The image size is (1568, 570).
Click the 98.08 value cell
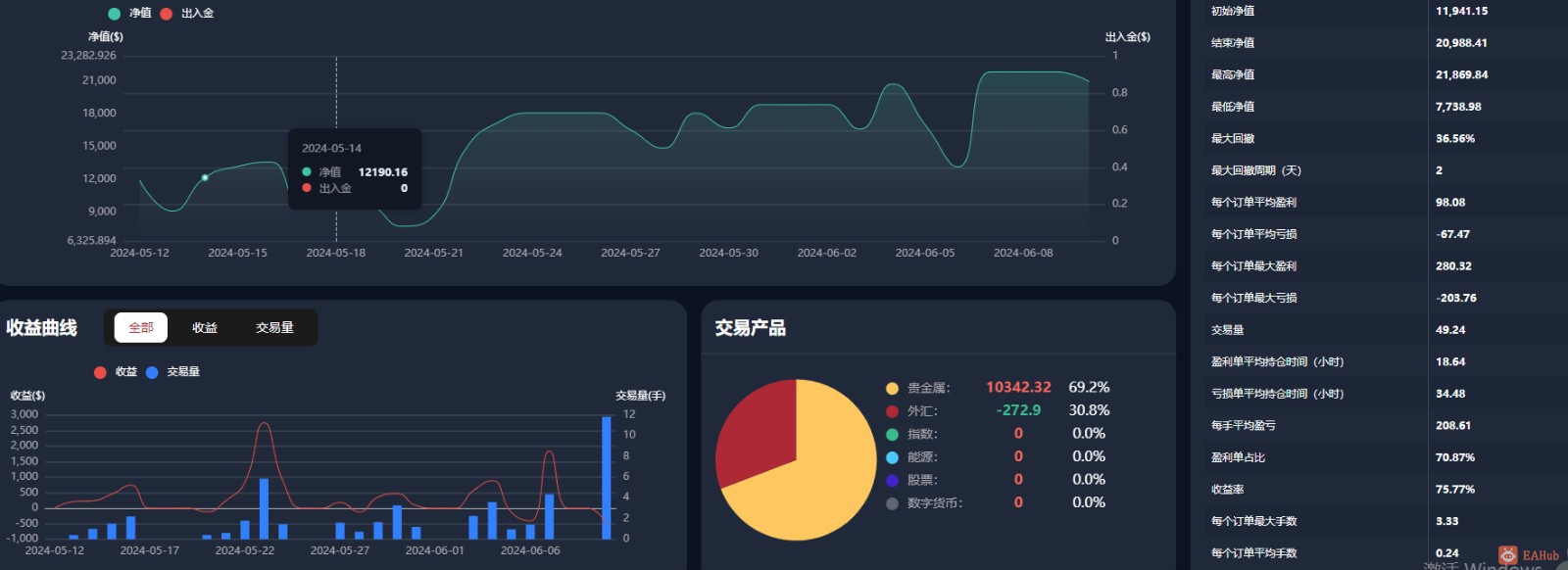(1450, 203)
